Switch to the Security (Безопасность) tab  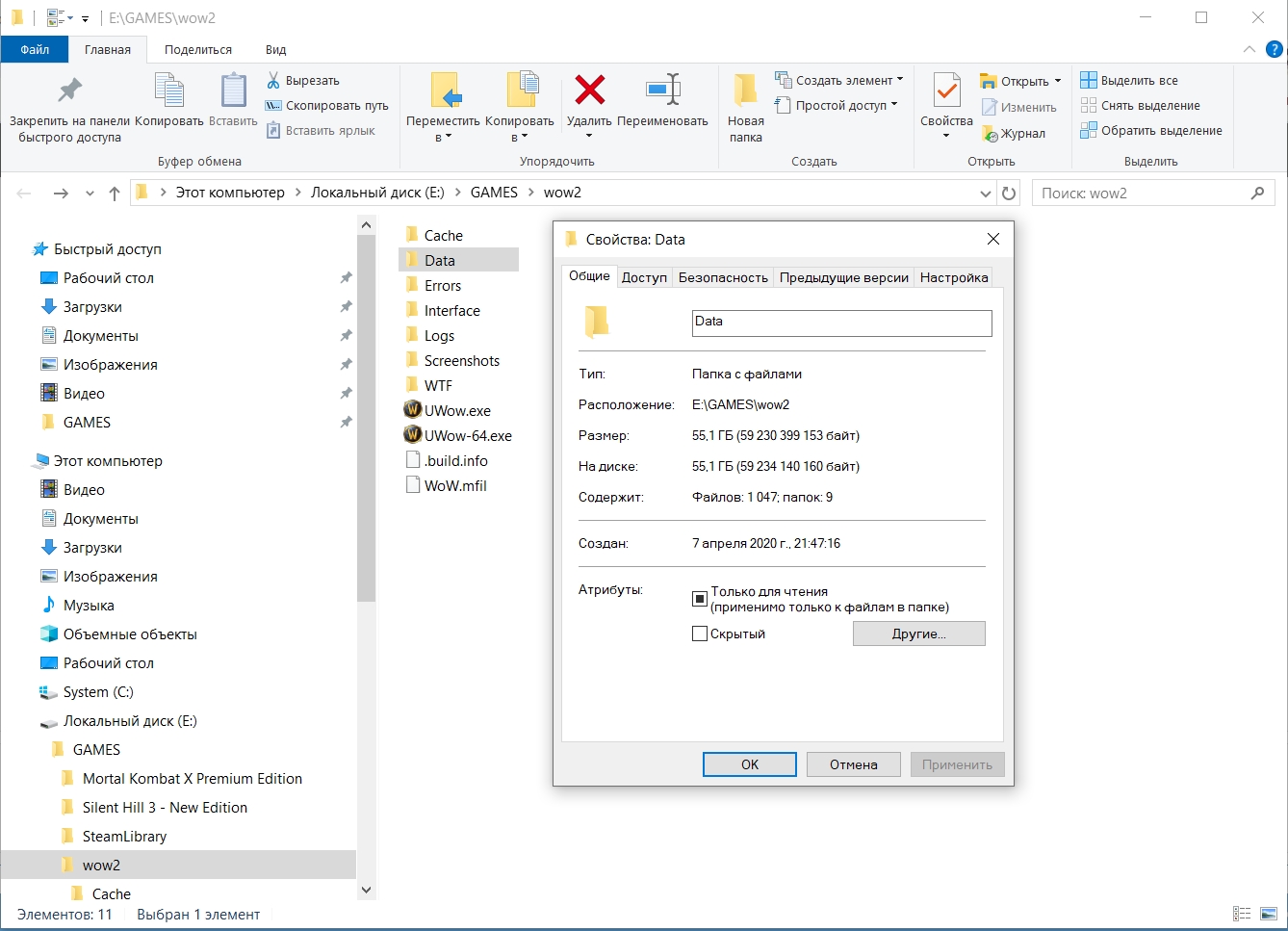[723, 277]
